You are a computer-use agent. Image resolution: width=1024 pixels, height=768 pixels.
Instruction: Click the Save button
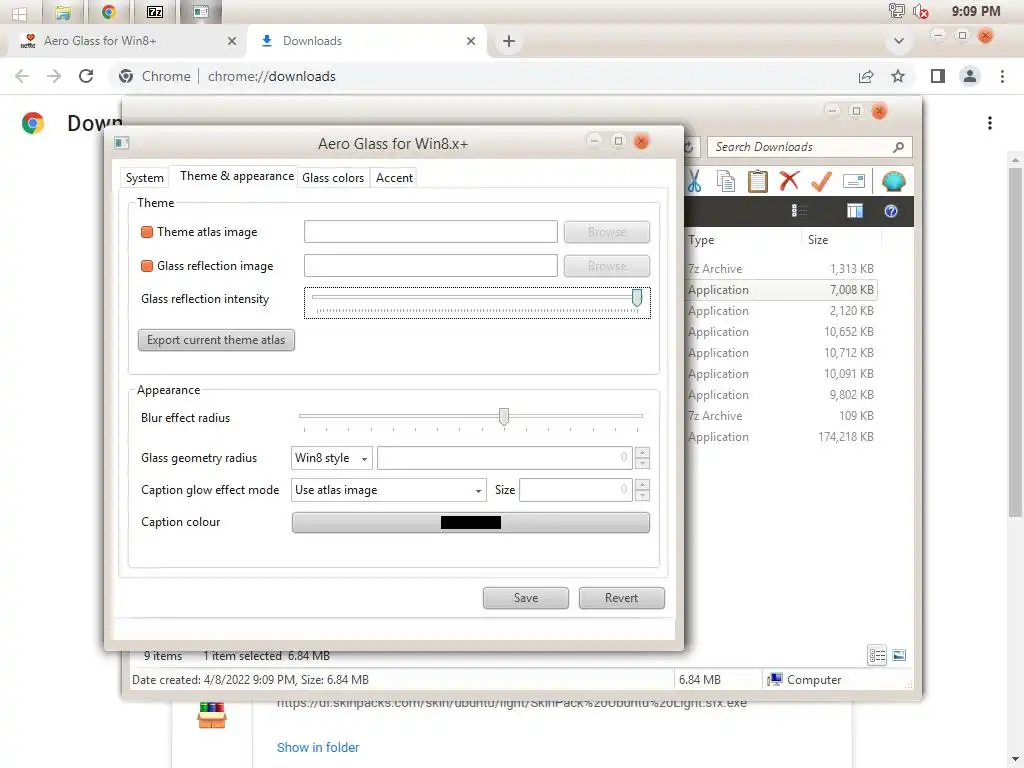[526, 598]
